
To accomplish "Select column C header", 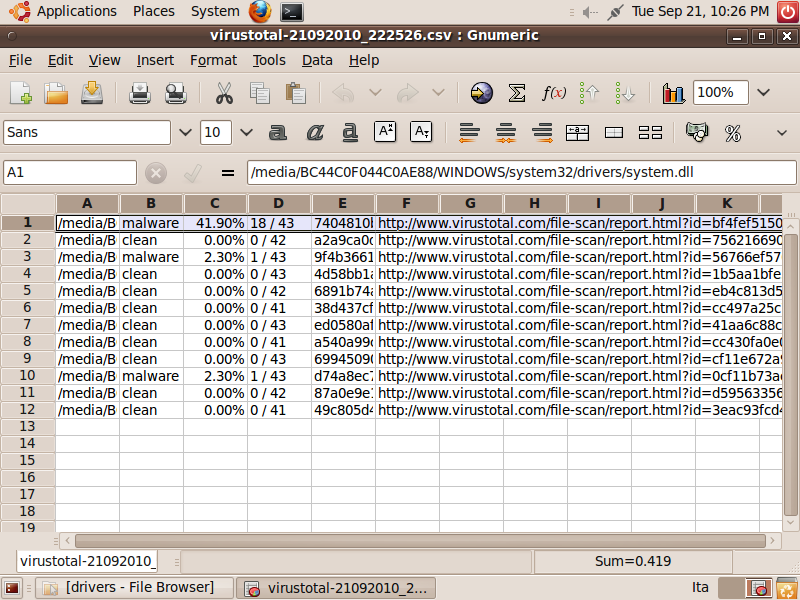I will (x=215, y=204).
